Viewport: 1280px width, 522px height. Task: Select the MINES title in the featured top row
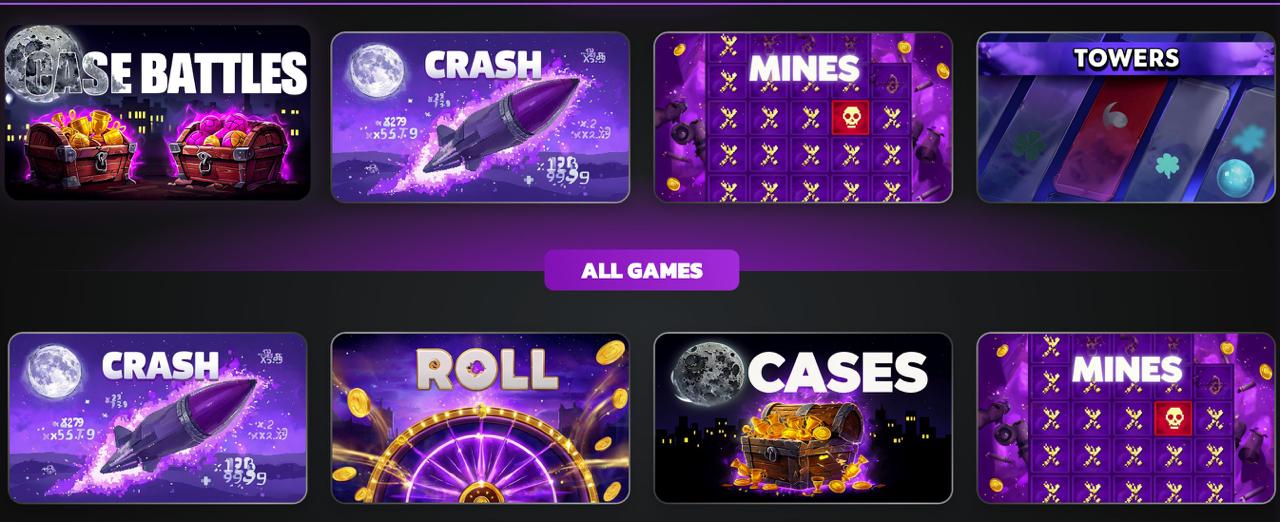pyautogui.click(x=804, y=68)
